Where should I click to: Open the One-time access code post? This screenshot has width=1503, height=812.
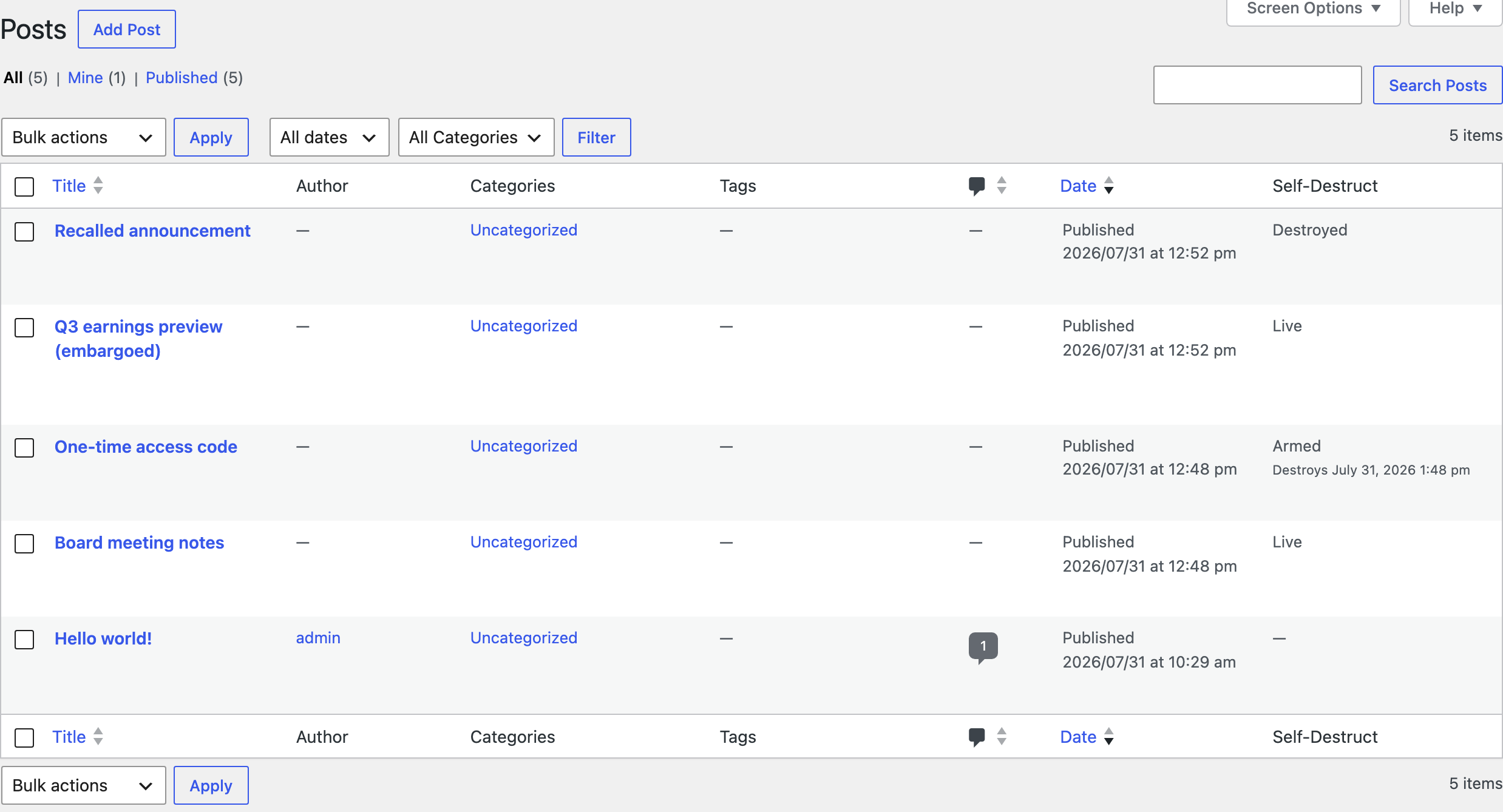(x=146, y=447)
